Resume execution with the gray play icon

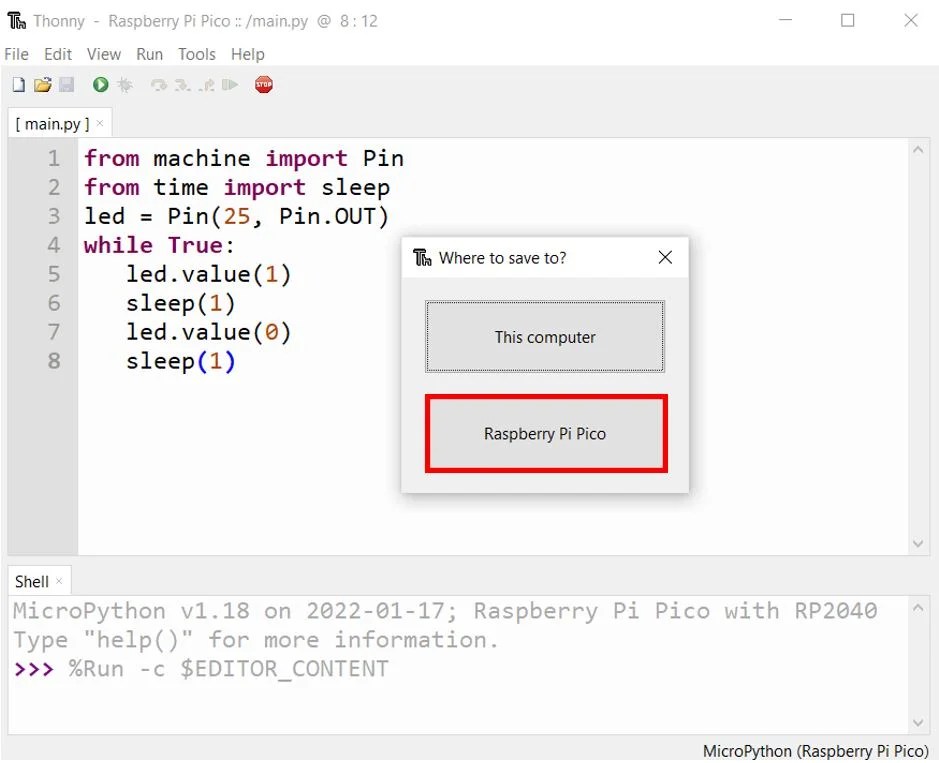[231, 85]
